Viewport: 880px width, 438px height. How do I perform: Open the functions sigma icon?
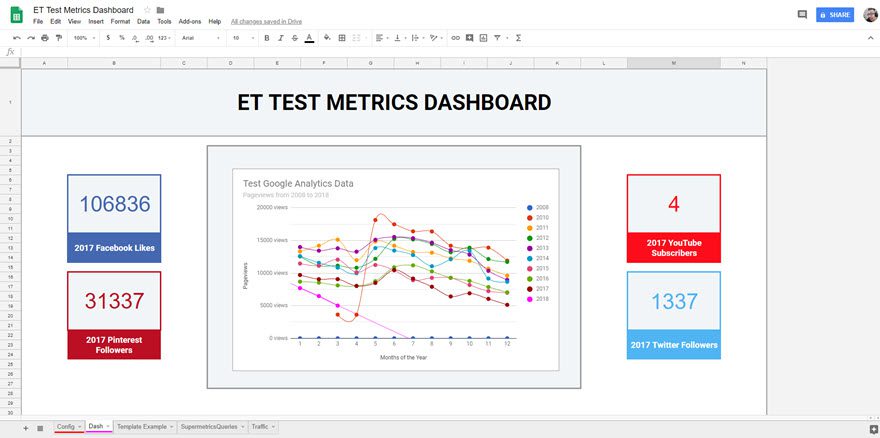pyautogui.click(x=518, y=38)
